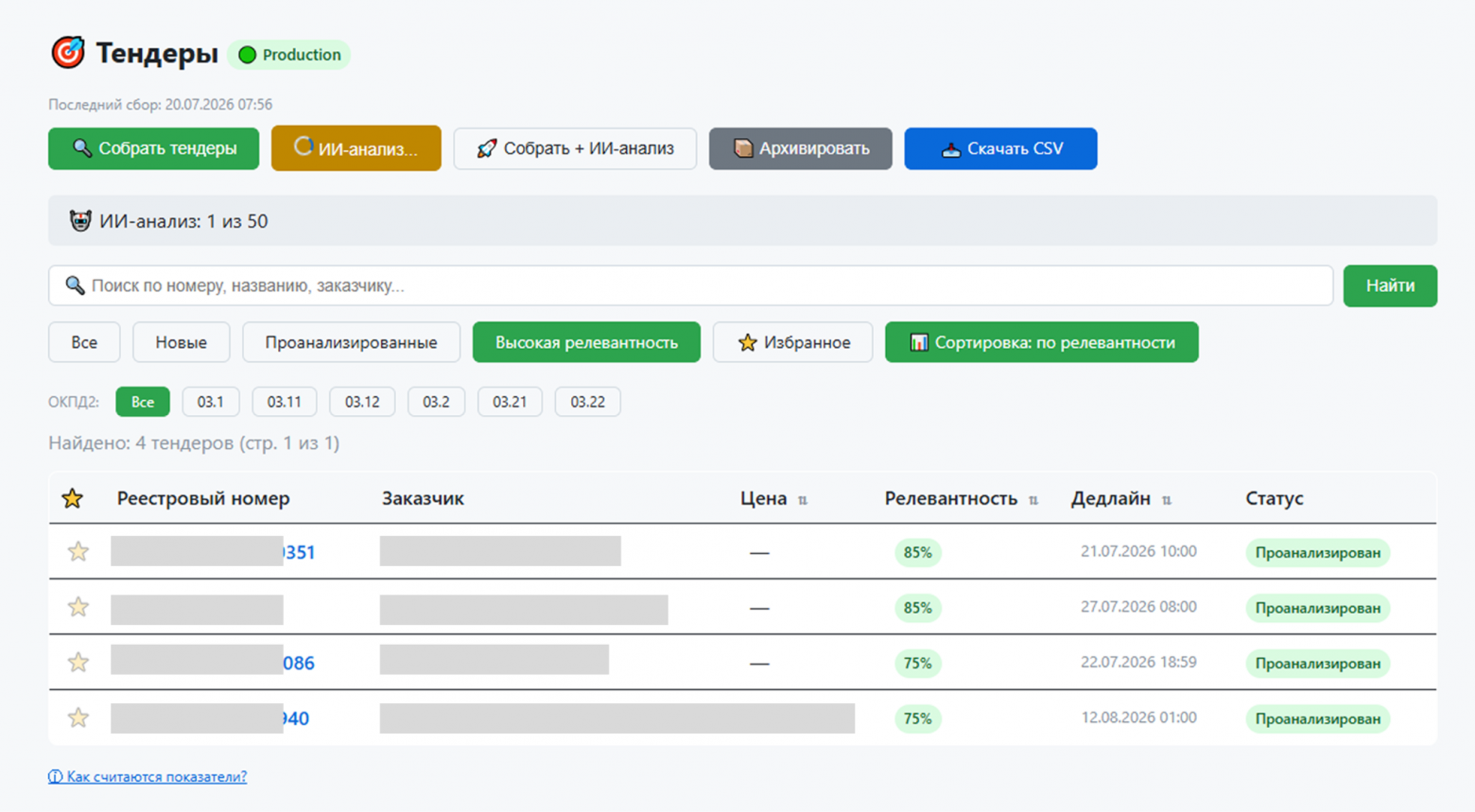The width and height of the screenshot is (1475, 812).
Task: Open the Как считаются показатели? link
Action: pyautogui.click(x=147, y=776)
